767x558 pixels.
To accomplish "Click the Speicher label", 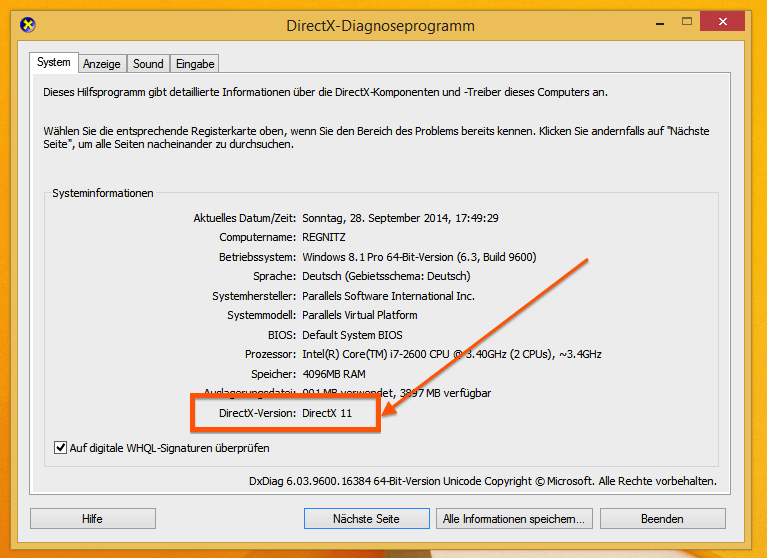I will [273, 374].
